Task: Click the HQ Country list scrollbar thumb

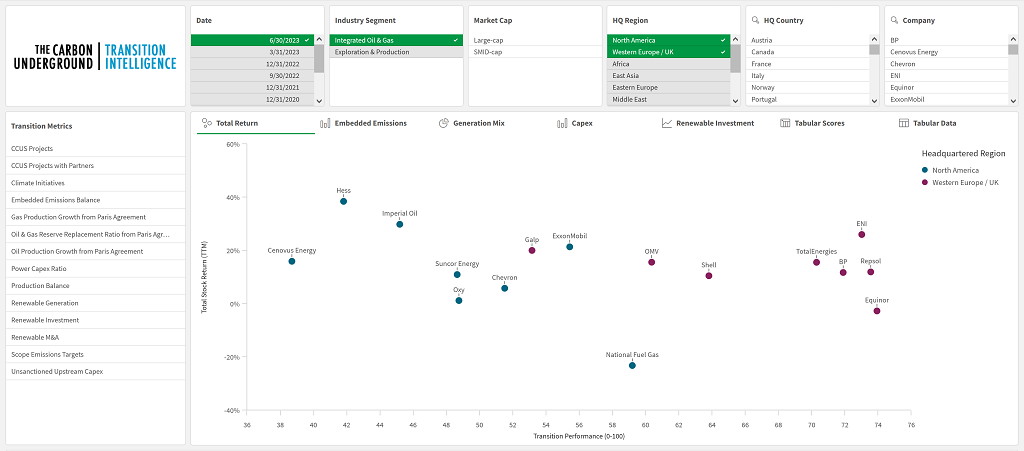Action: pos(874,50)
